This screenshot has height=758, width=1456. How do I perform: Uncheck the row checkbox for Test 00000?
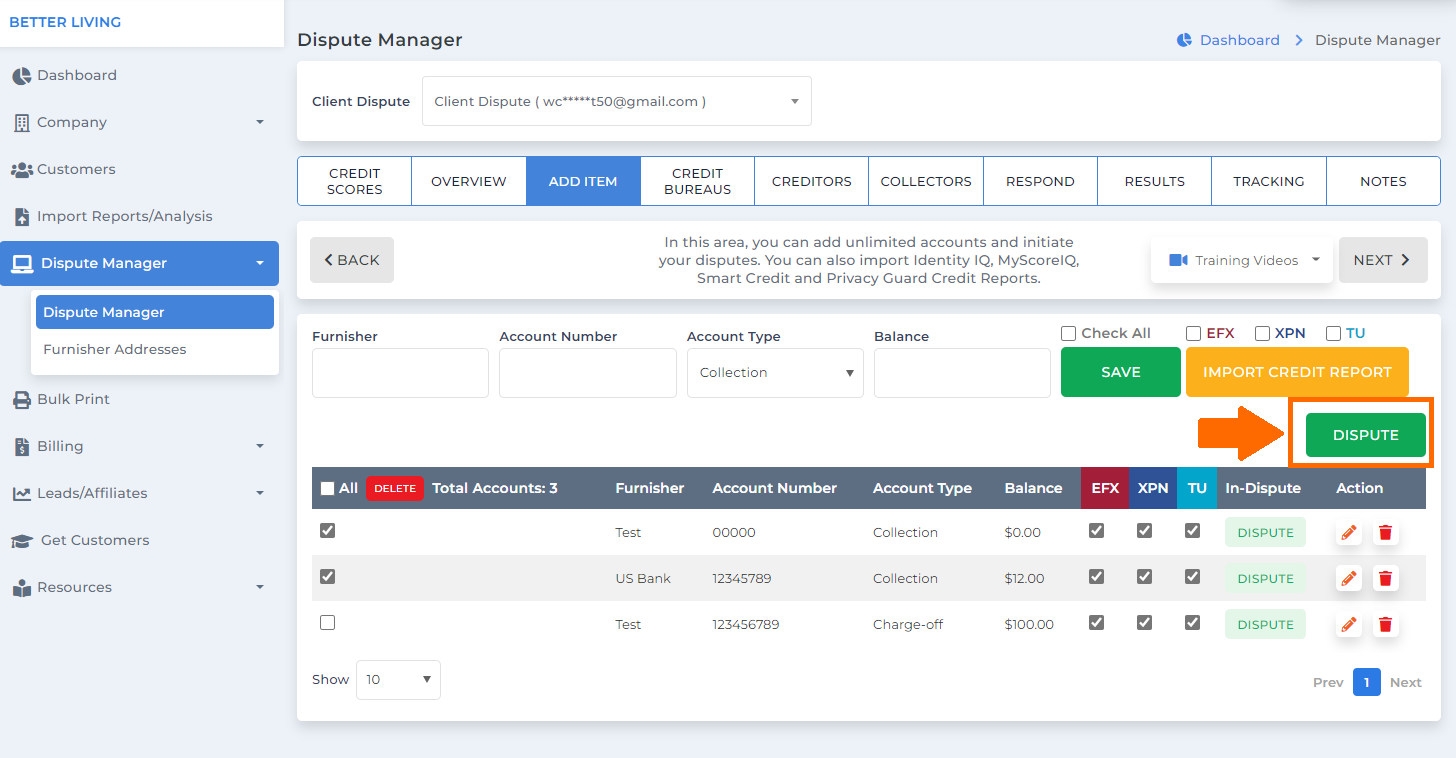327,531
